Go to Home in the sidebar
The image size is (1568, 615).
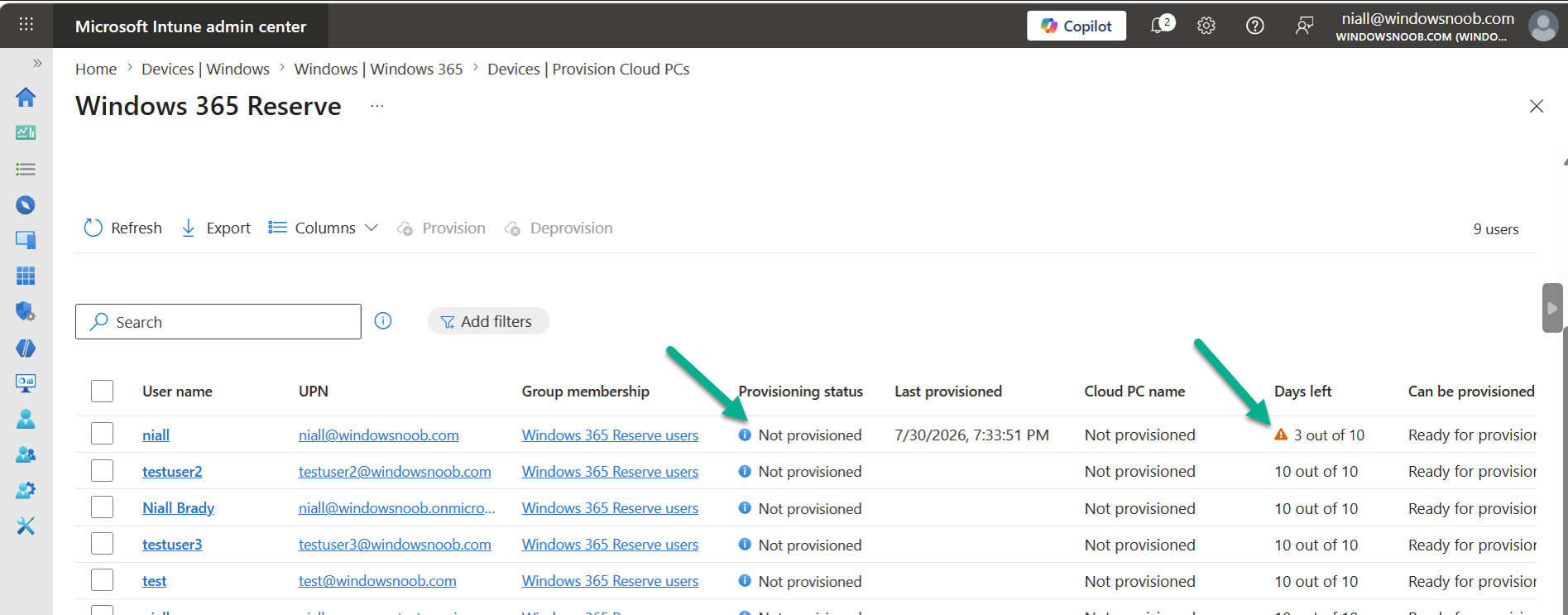26,97
